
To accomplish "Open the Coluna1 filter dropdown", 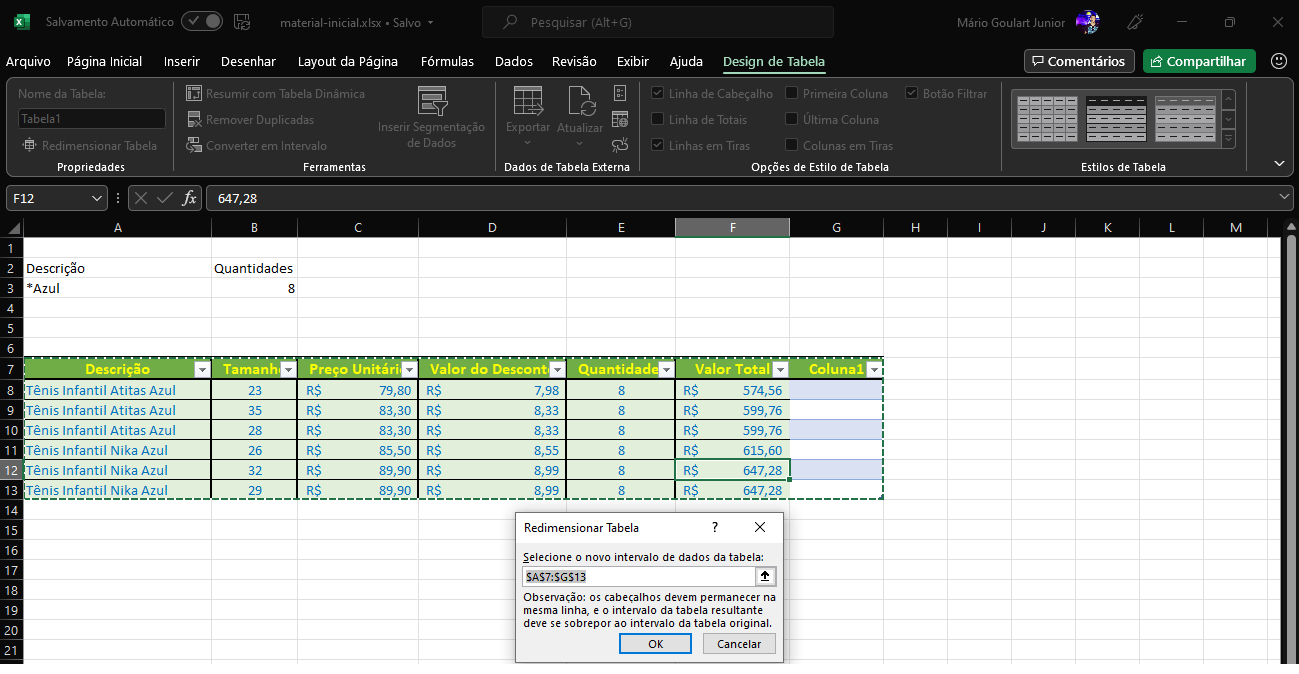I will [873, 370].
